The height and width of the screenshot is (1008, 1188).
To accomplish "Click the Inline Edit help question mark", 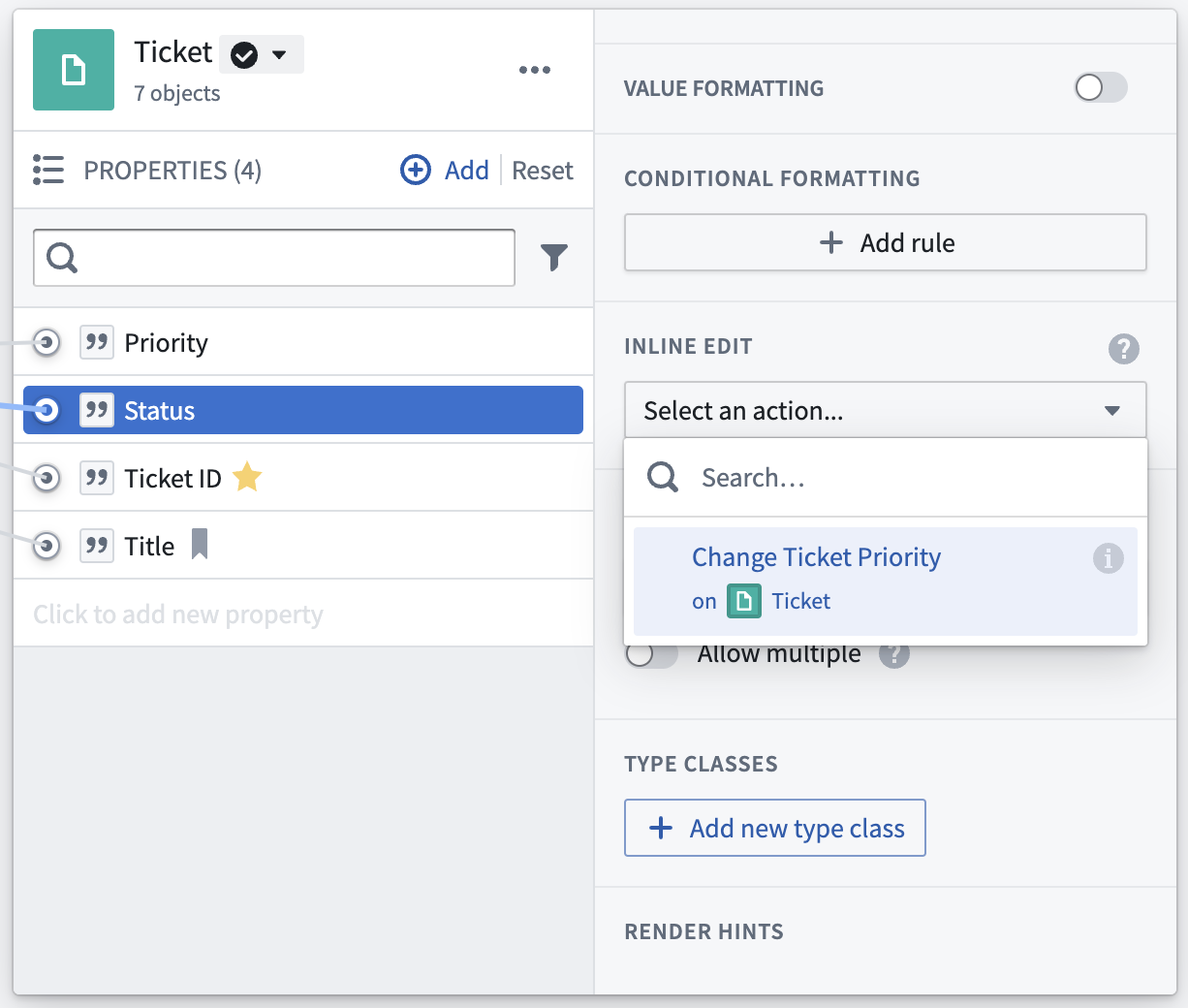I will click(x=1124, y=348).
